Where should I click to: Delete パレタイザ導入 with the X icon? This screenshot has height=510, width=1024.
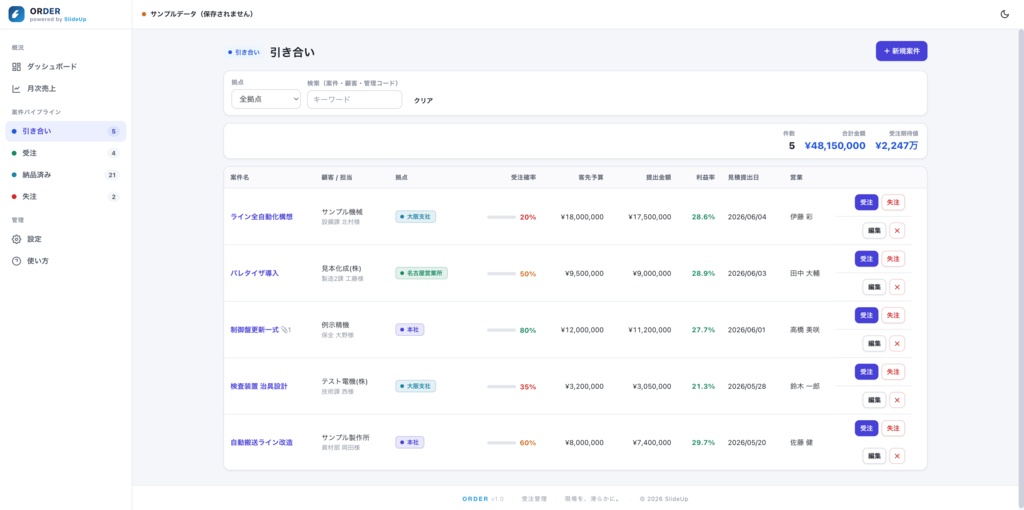897,287
